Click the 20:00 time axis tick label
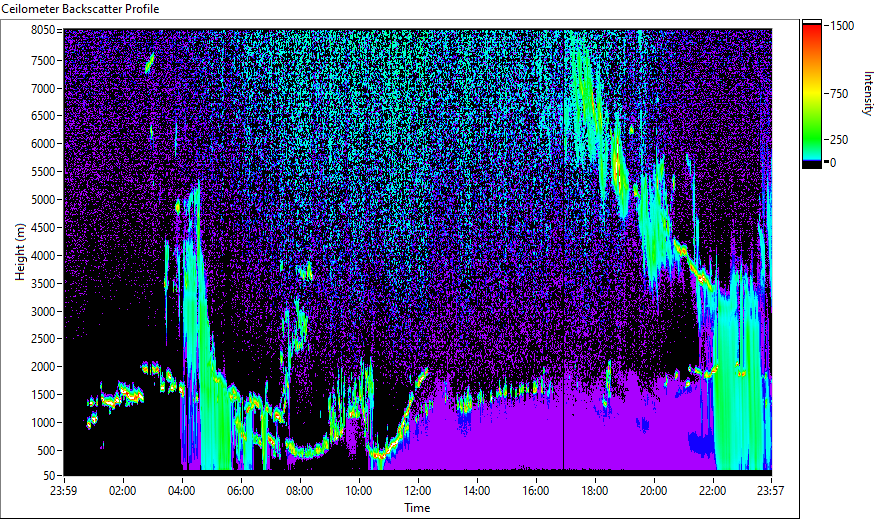 [653, 491]
